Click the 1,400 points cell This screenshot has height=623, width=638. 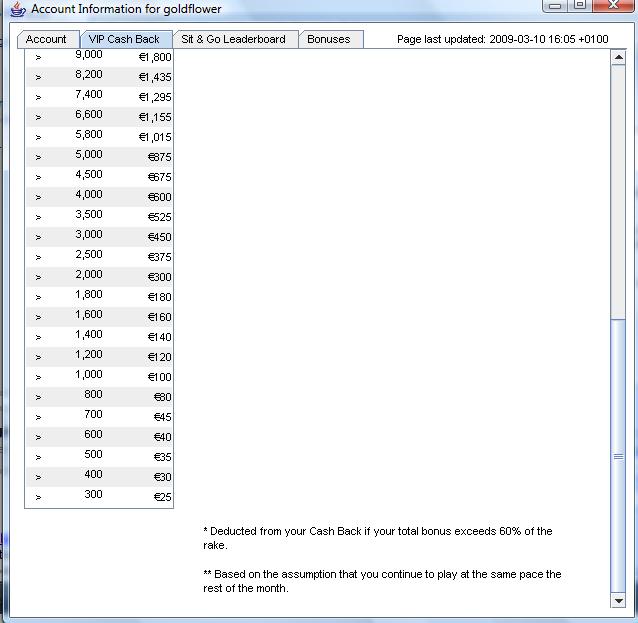coord(89,334)
